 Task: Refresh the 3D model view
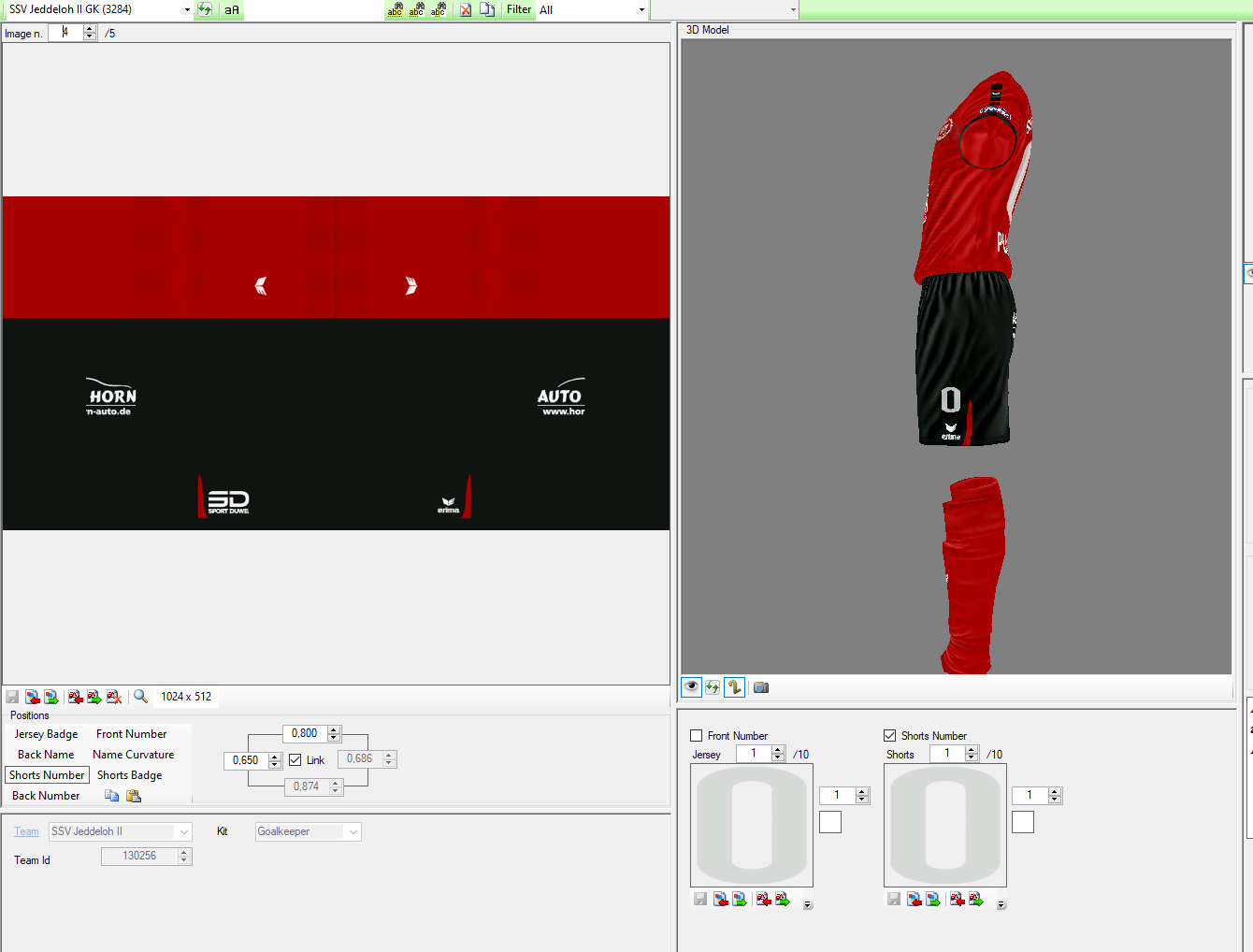click(713, 687)
